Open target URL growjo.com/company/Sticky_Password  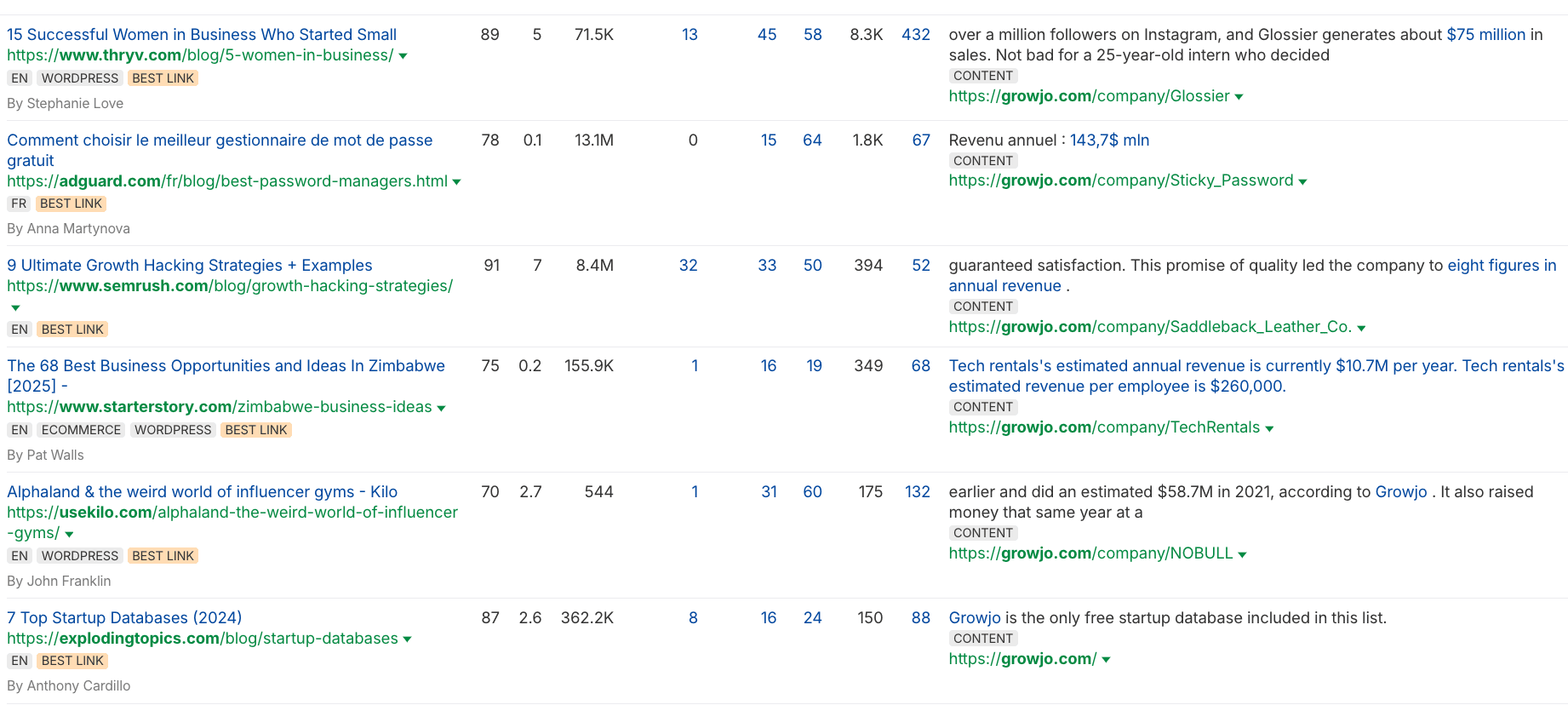click(x=1121, y=181)
